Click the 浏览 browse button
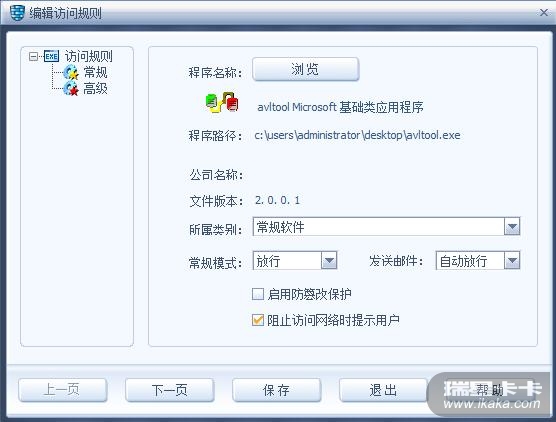The image size is (556, 422). pyautogui.click(x=306, y=69)
